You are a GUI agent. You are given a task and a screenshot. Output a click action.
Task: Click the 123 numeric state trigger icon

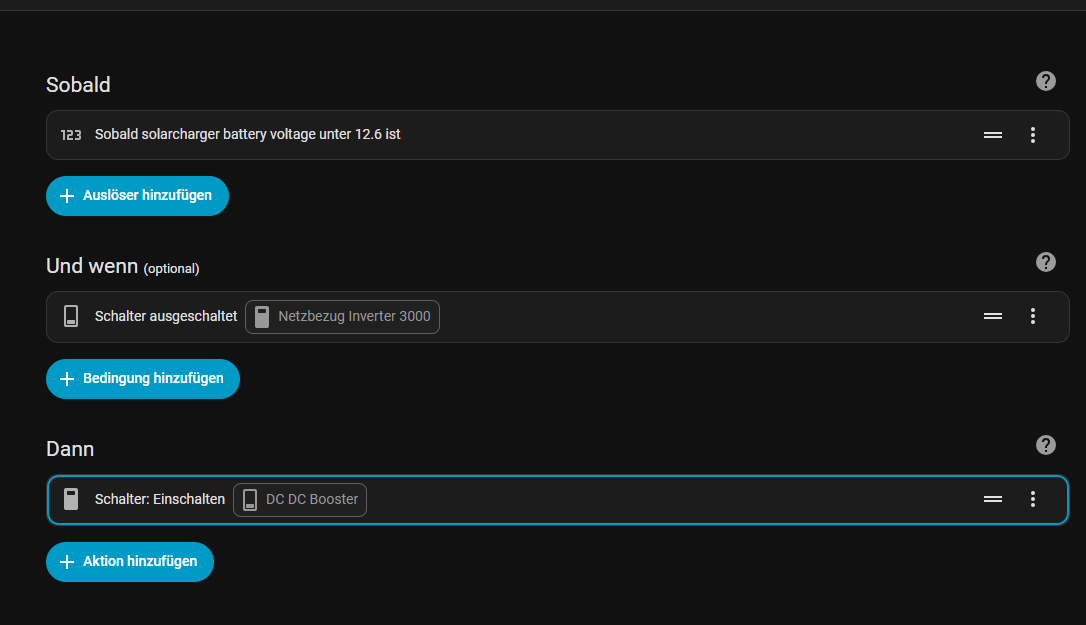pyautogui.click(x=71, y=135)
